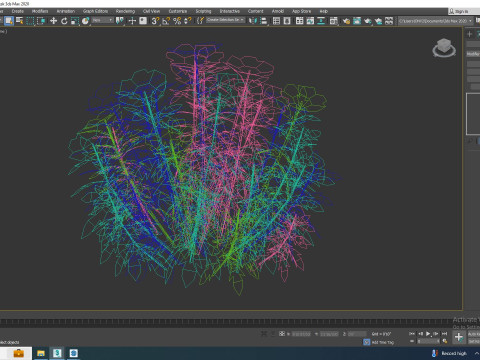Open project folder path dropdown
The height and width of the screenshot is (360, 480).
[436, 21]
